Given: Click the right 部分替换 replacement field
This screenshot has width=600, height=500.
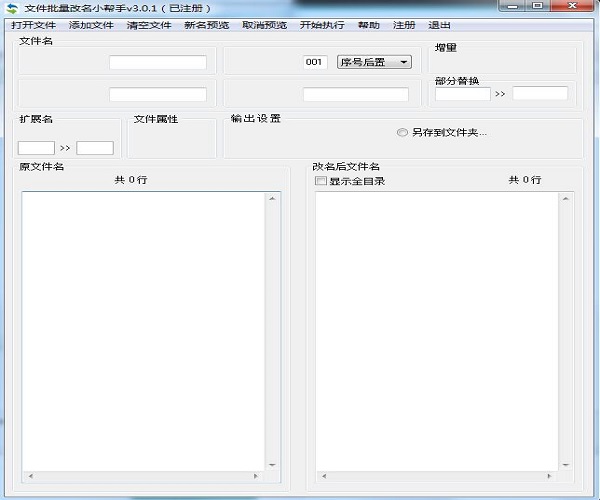Looking at the screenshot, I should coord(540,93).
